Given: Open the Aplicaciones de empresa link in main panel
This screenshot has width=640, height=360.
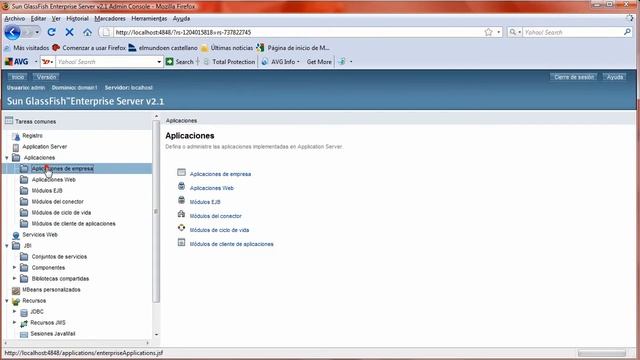Looking at the screenshot, I should click(x=220, y=174).
